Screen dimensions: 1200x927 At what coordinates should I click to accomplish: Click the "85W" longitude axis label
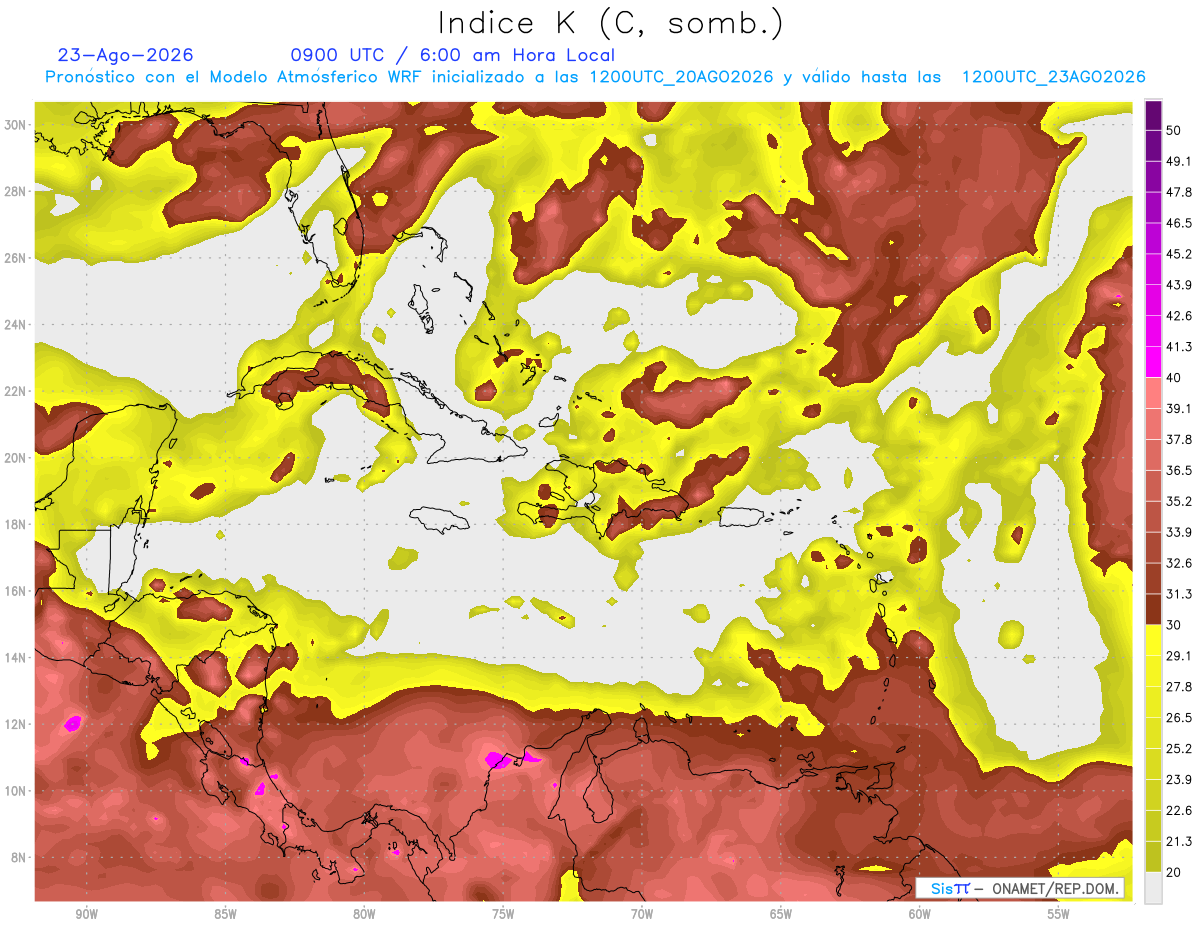pyautogui.click(x=225, y=914)
